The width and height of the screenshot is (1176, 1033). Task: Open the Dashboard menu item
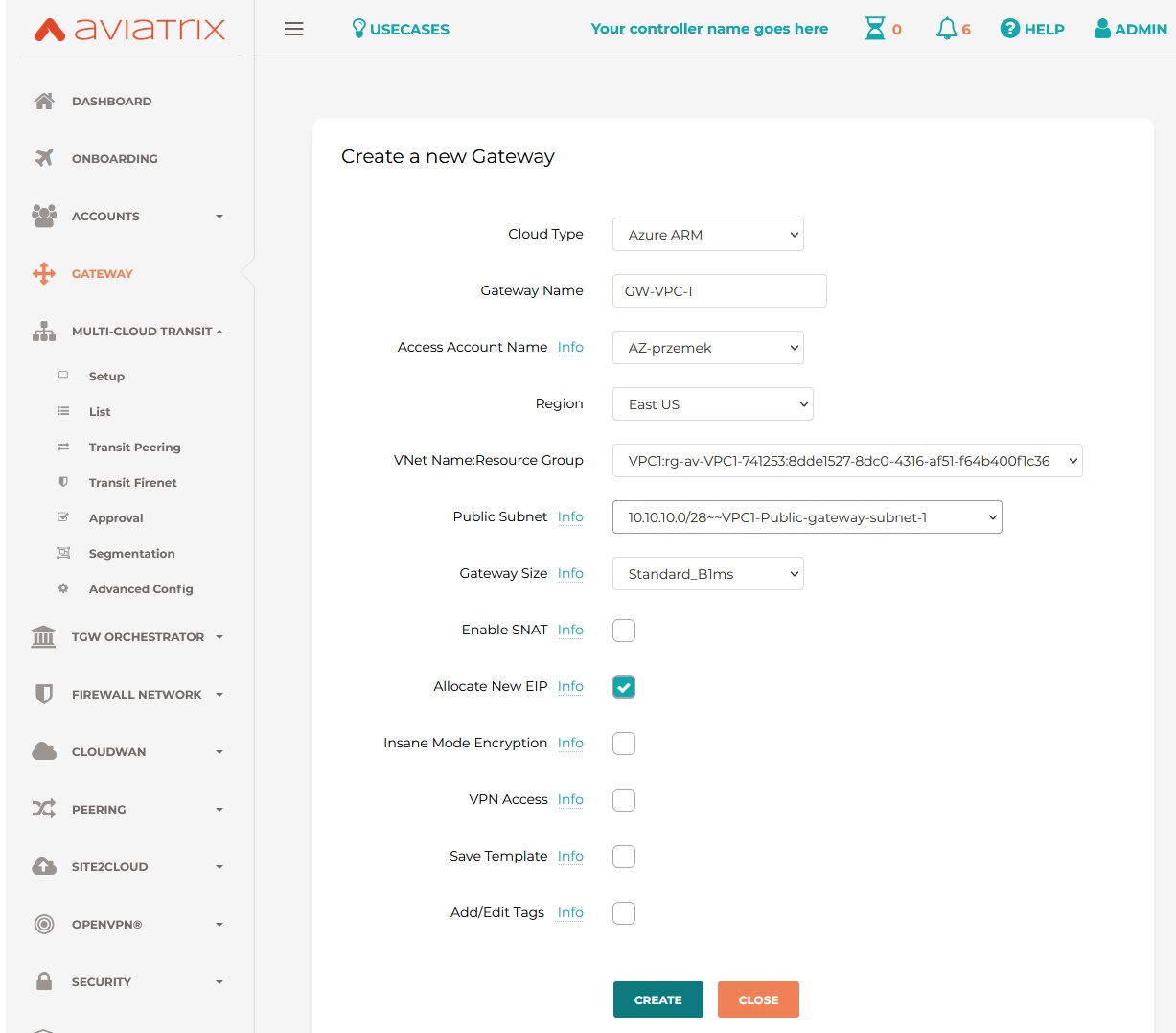pyautogui.click(x=111, y=101)
